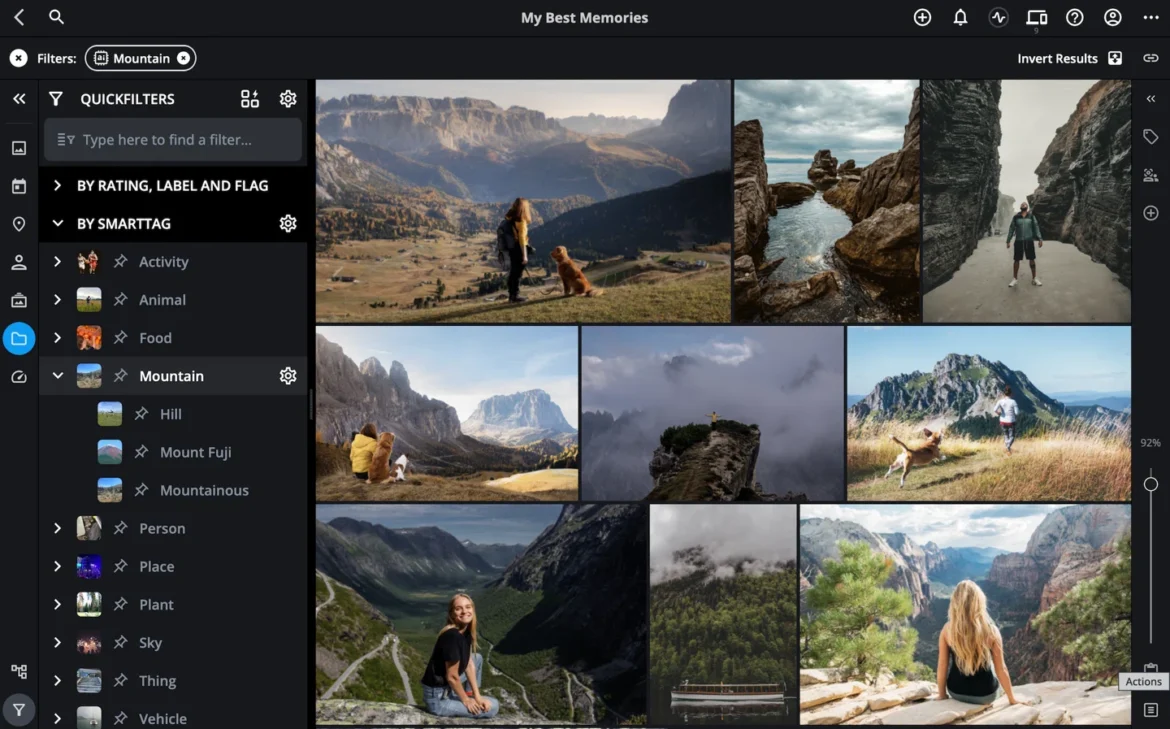
Task: Click the activity status icon in top bar
Action: point(998,17)
